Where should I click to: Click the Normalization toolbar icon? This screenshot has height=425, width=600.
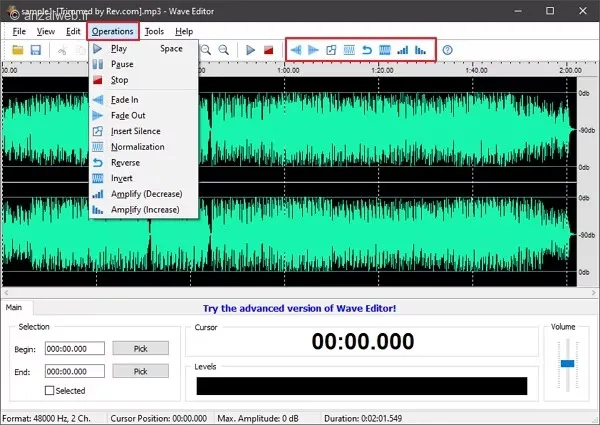pos(349,50)
